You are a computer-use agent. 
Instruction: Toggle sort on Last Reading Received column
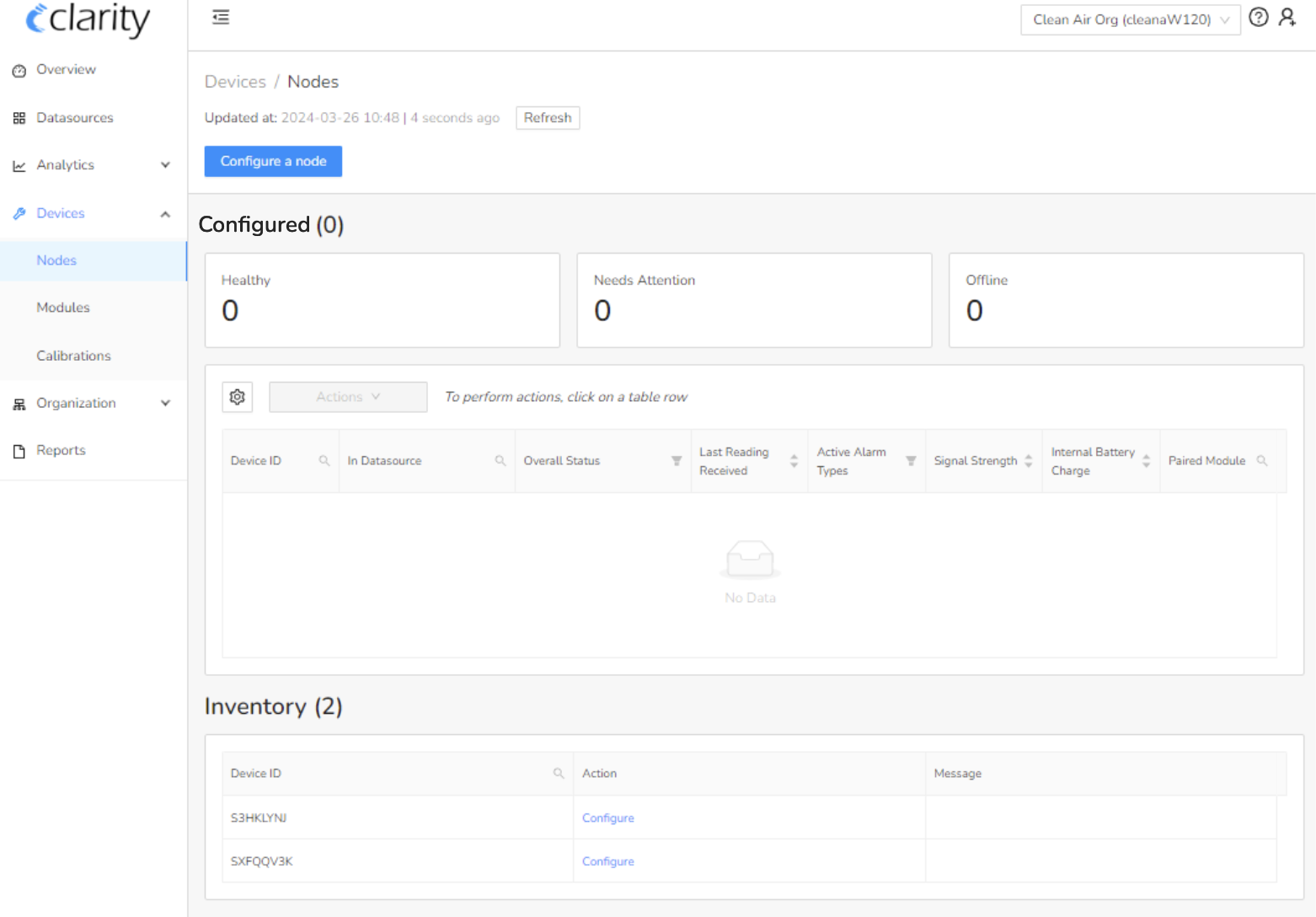(x=793, y=461)
